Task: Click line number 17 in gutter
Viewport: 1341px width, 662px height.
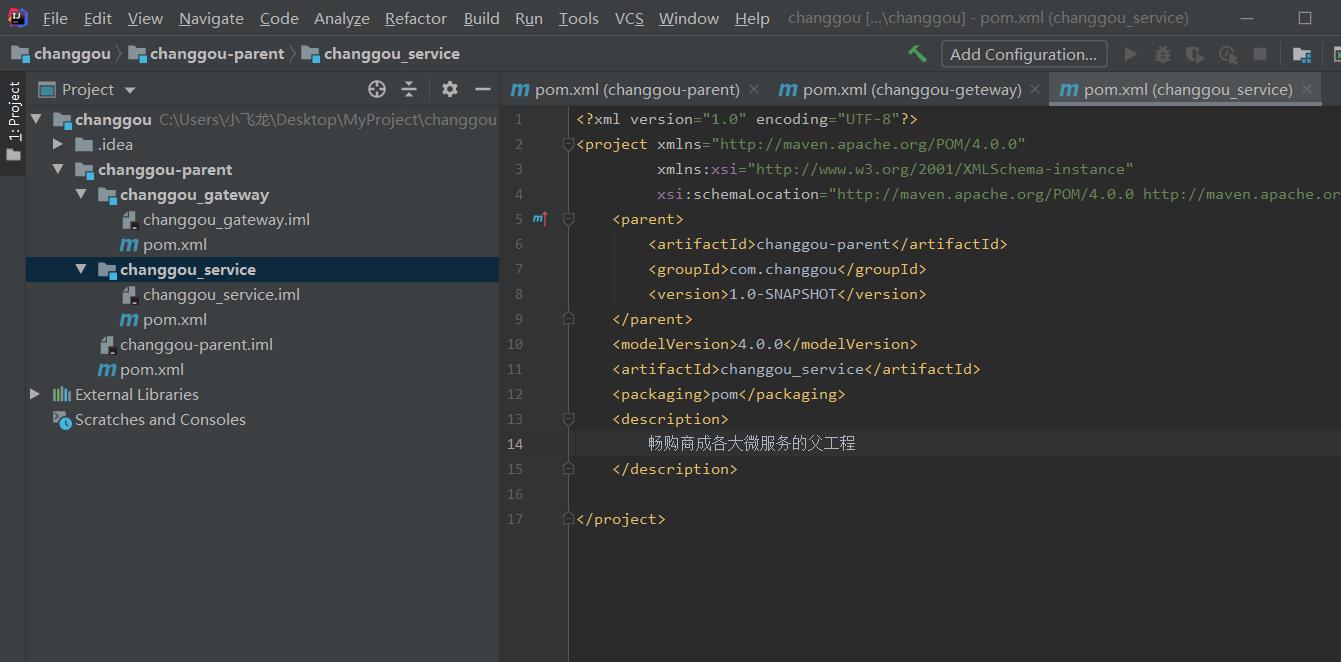Action: coord(515,519)
